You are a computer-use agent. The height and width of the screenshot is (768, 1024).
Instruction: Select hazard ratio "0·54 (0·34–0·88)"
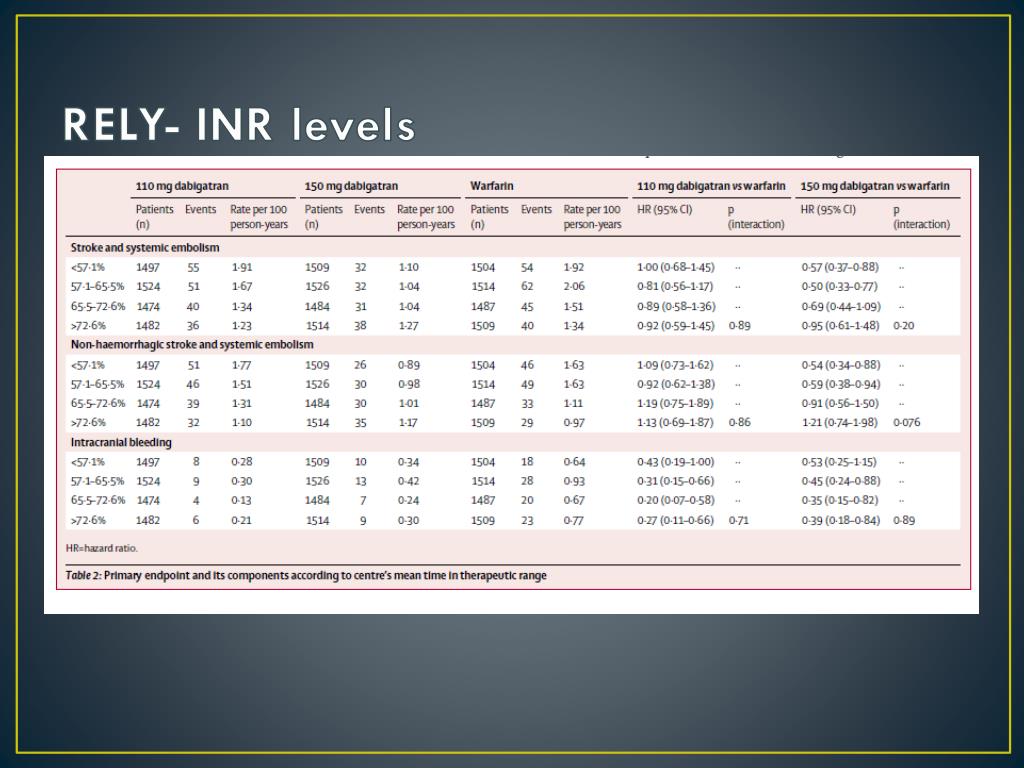[x=841, y=365]
